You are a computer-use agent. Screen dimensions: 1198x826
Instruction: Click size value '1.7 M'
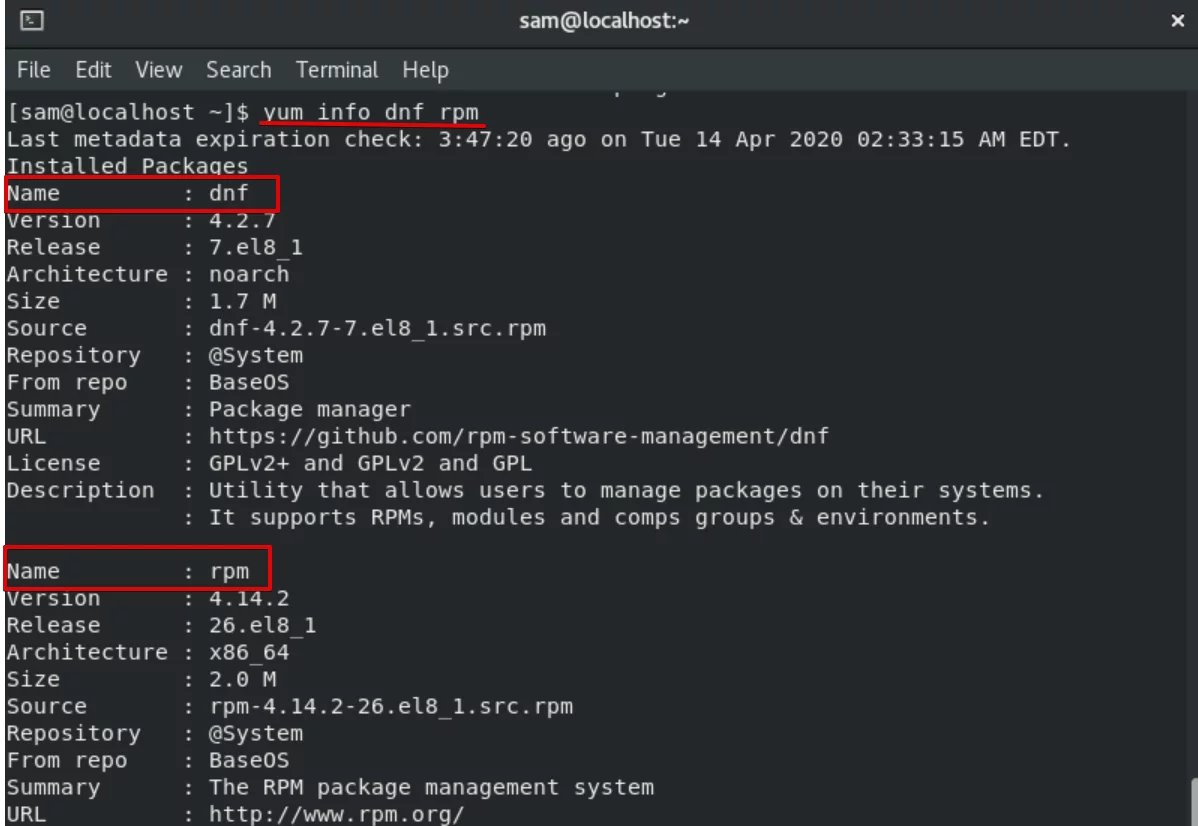point(242,302)
